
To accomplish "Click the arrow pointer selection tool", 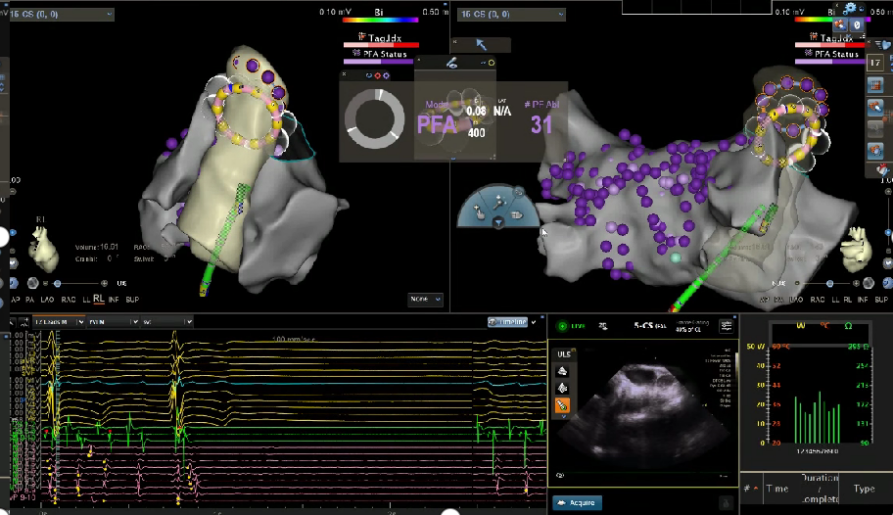I will coord(481,44).
